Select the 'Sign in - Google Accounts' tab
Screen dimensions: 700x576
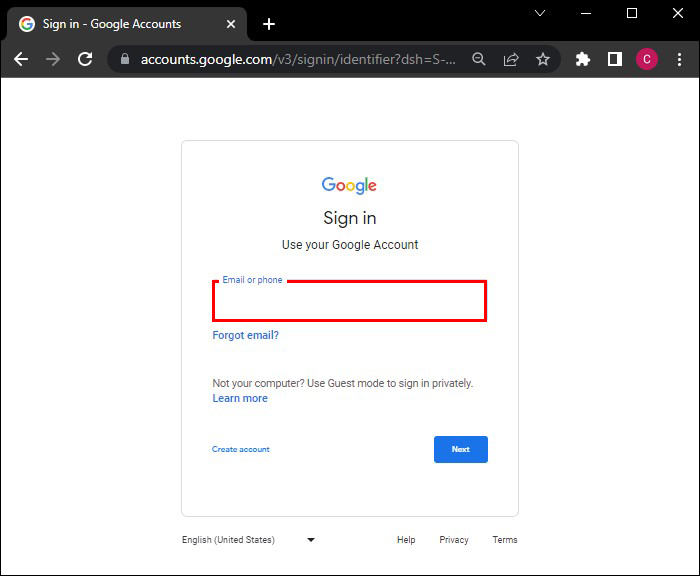click(112, 24)
